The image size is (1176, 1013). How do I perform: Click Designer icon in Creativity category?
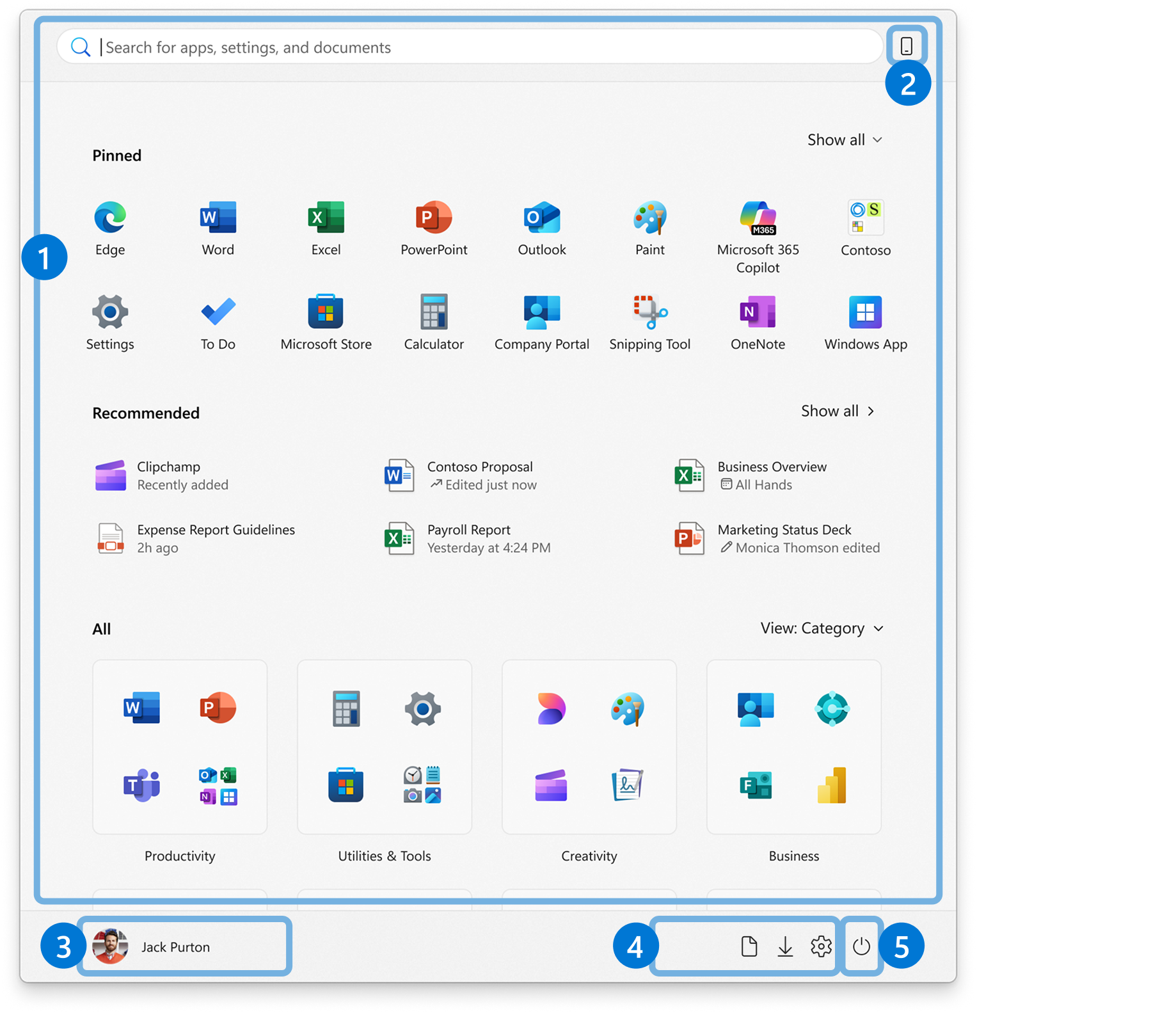click(x=551, y=708)
